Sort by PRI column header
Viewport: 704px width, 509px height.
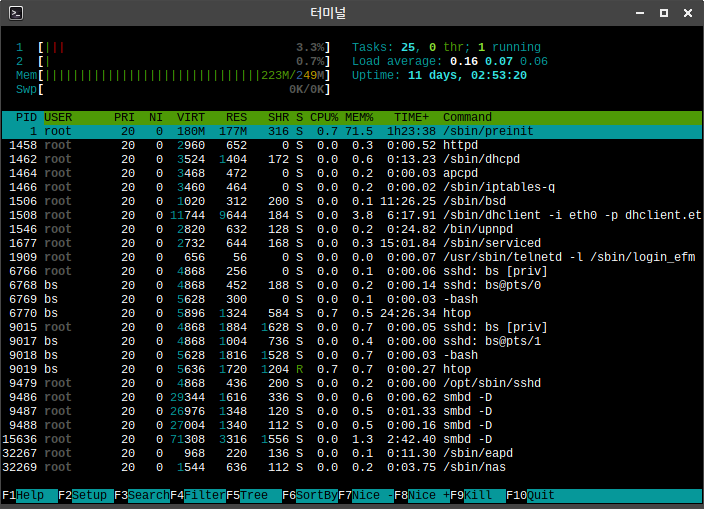click(124, 118)
